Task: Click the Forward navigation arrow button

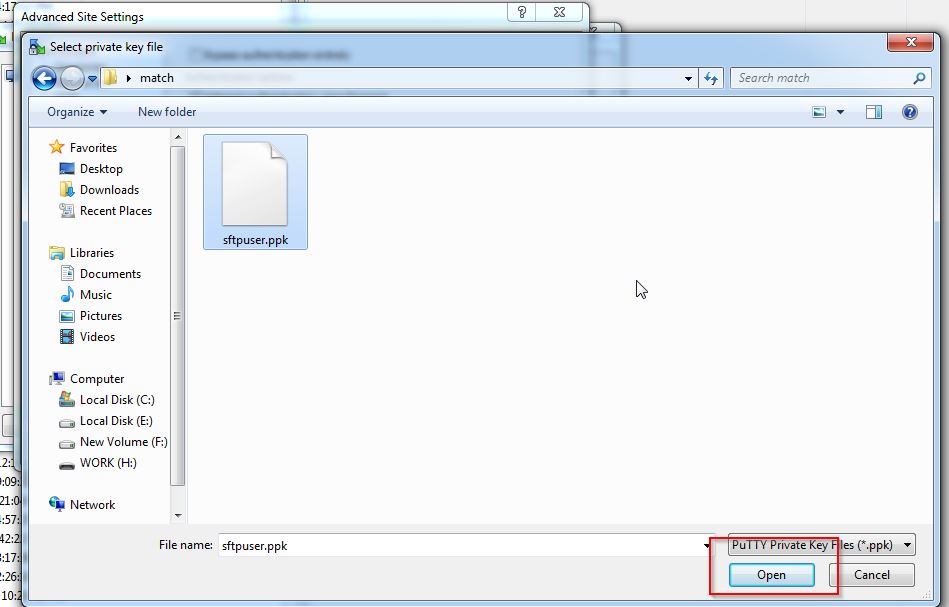Action: coord(72,78)
